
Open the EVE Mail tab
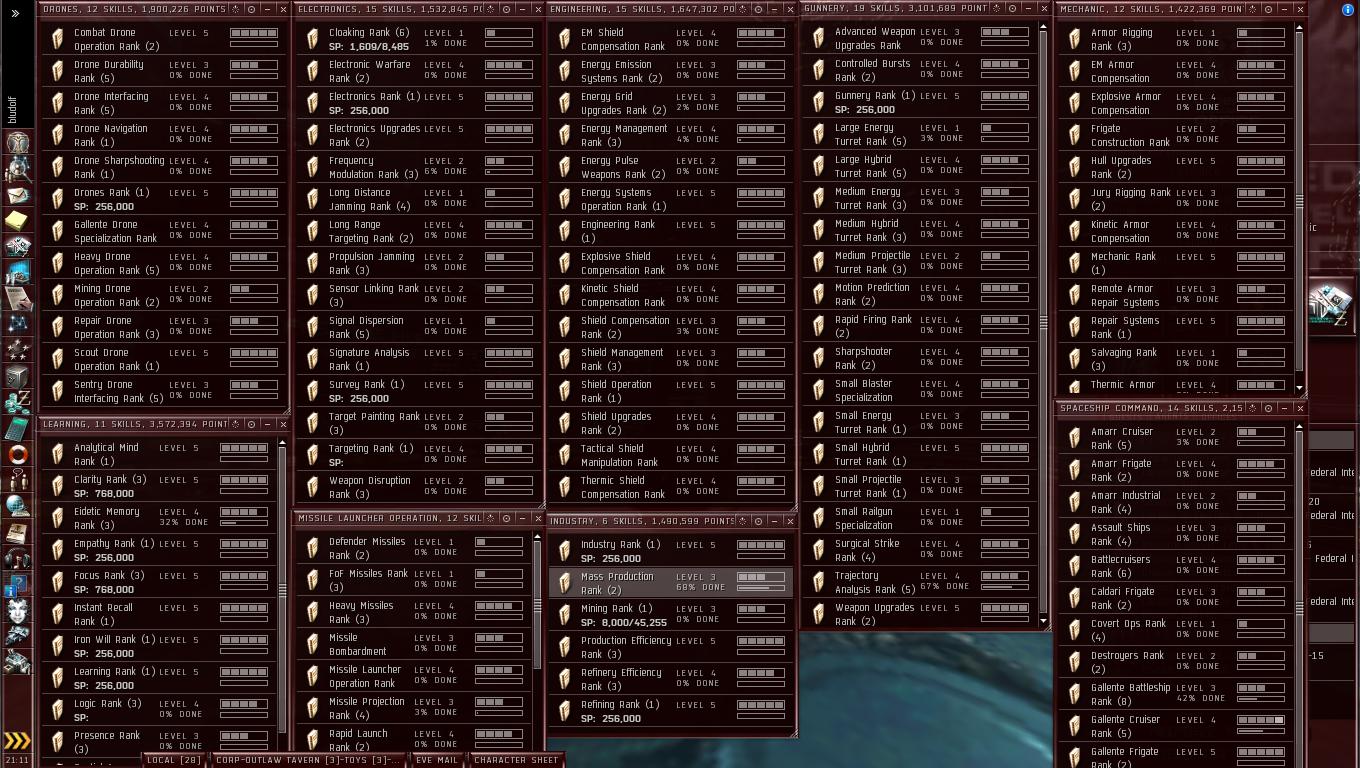coord(437,760)
